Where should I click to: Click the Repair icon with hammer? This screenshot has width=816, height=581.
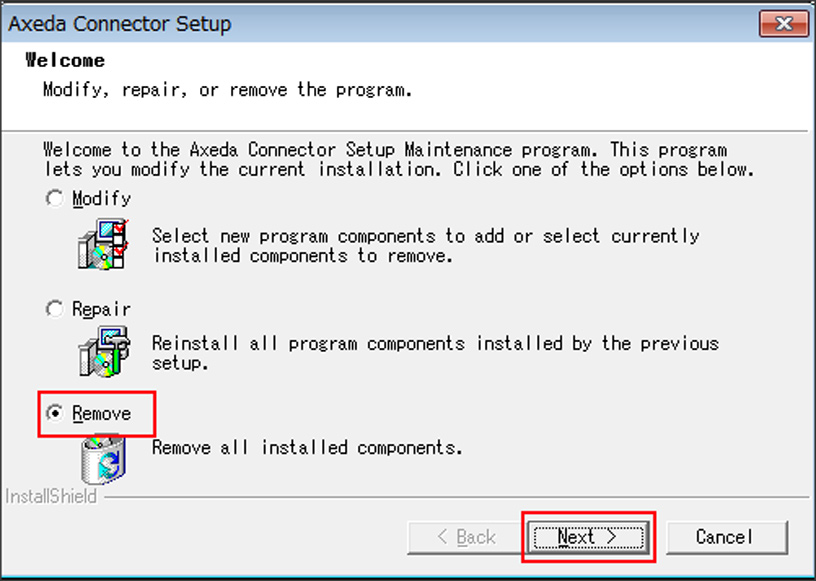click(x=103, y=351)
